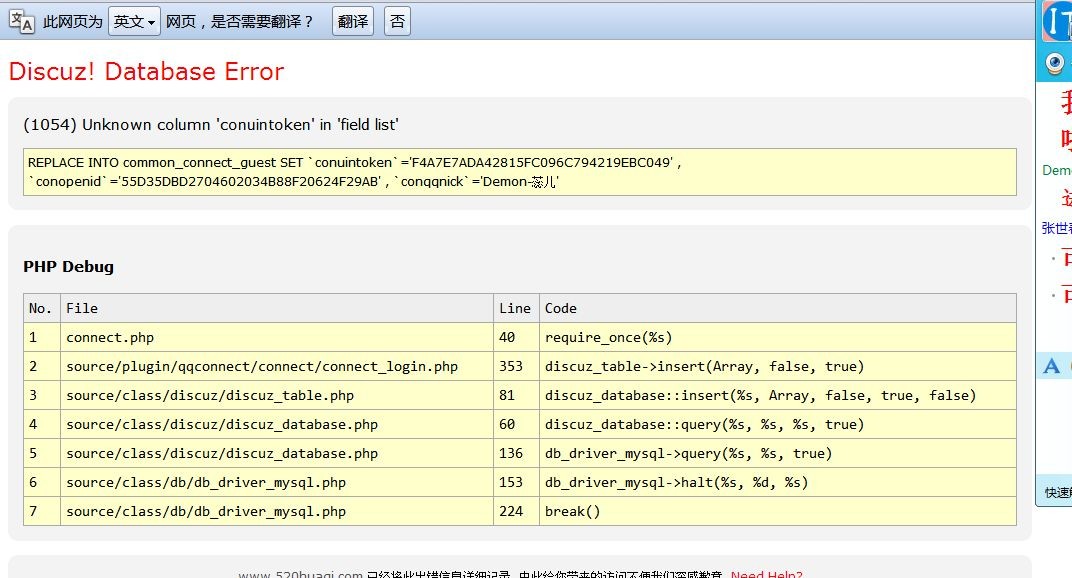This screenshot has width=1072, height=578.
Task: Open the 英文 language dropdown
Action: (x=134, y=21)
